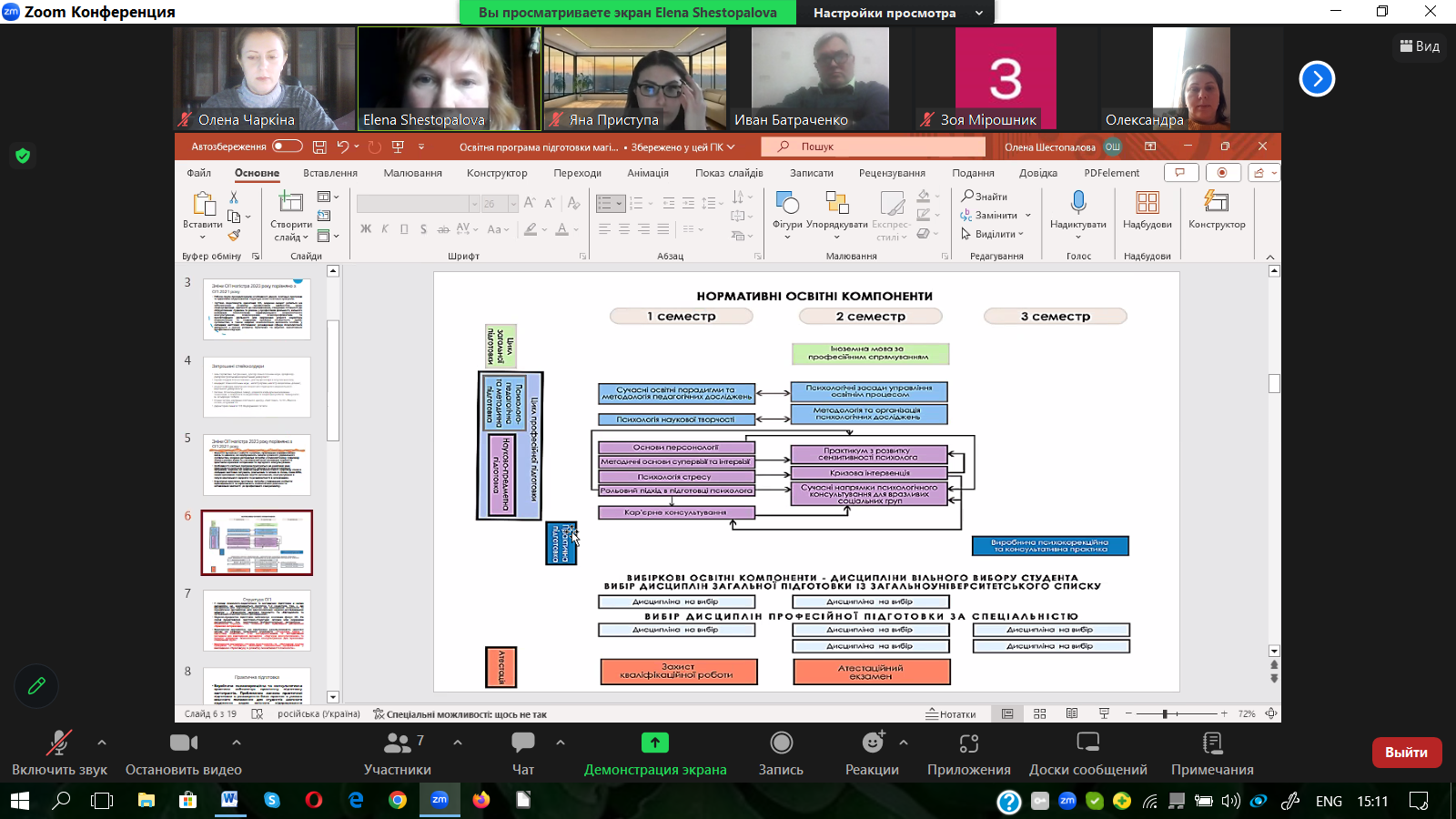Toggle Bold formatting button

[366, 229]
